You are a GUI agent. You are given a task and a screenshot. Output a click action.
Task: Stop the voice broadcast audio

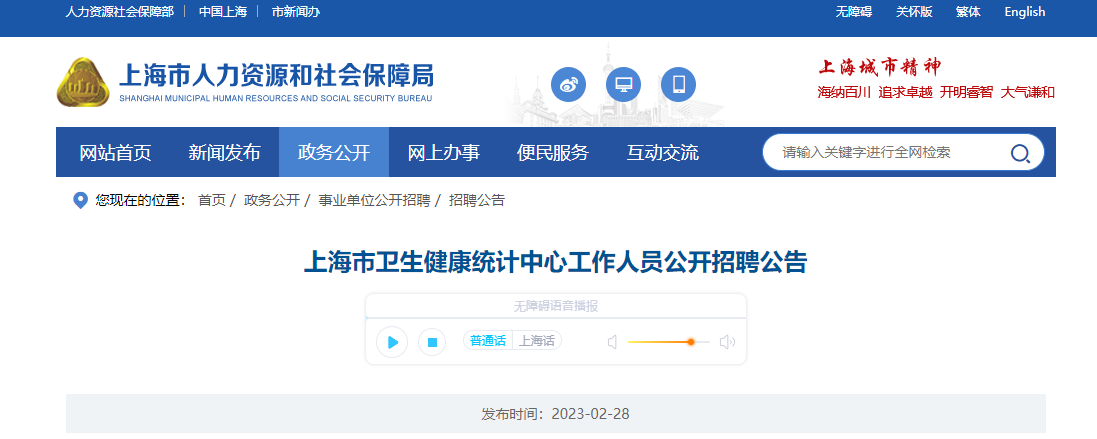(432, 342)
